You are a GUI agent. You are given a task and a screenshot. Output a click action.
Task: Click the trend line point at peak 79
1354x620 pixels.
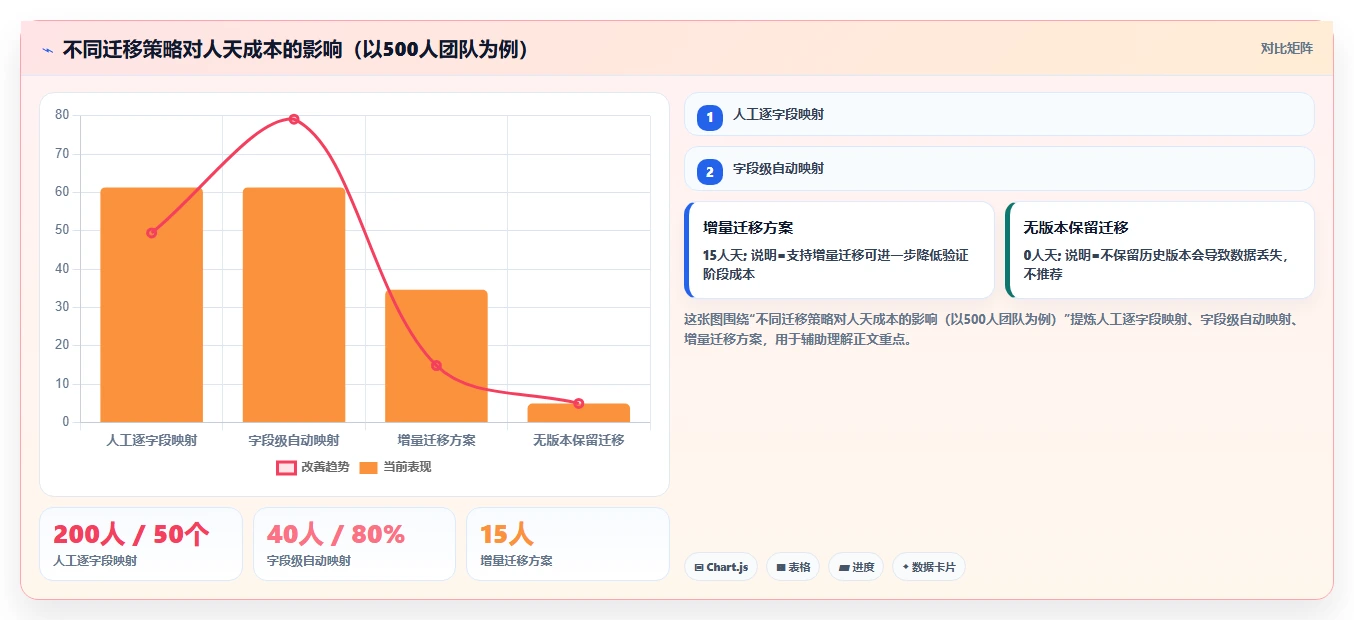click(x=294, y=119)
